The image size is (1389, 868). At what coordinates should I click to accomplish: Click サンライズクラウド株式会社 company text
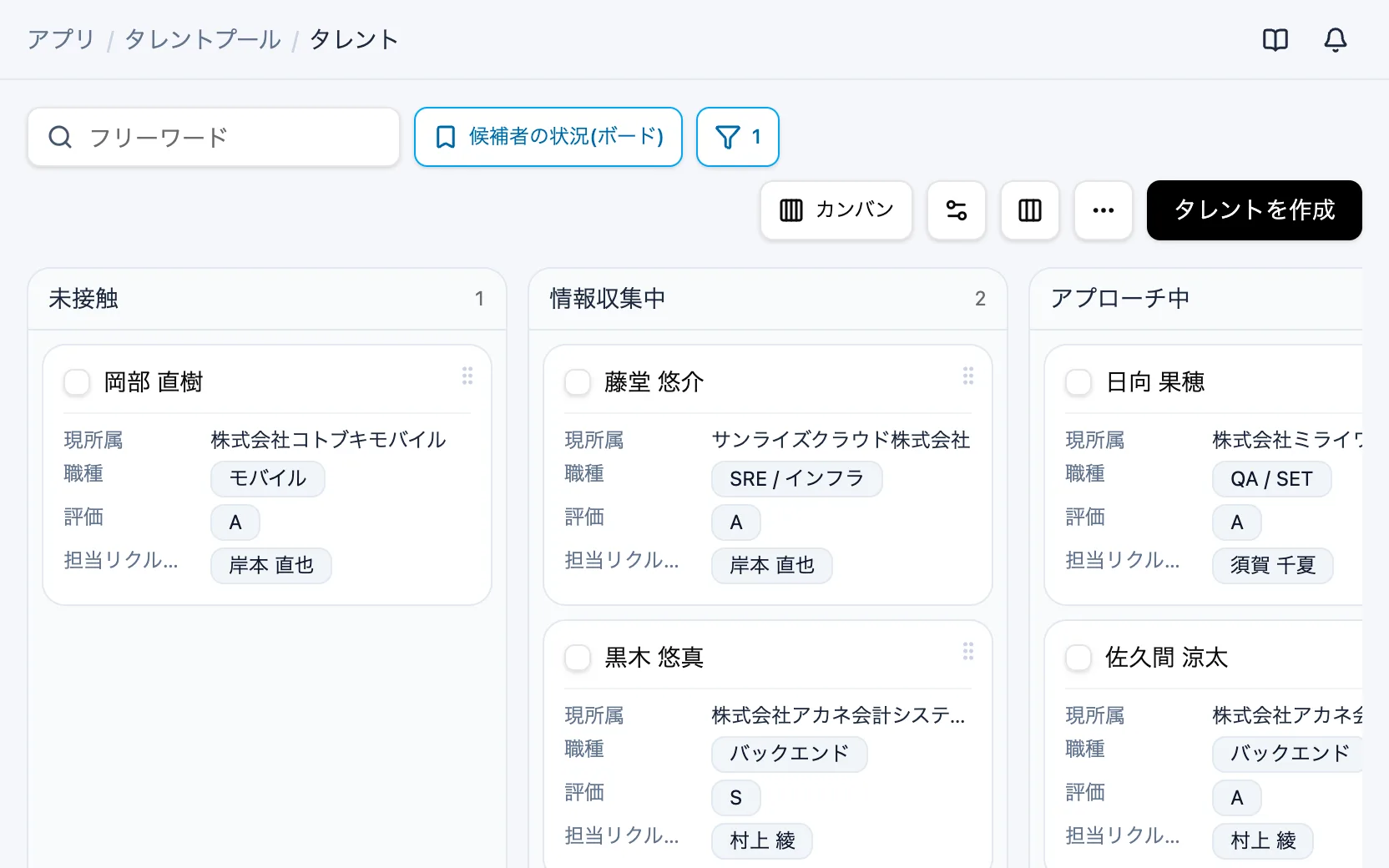[841, 440]
